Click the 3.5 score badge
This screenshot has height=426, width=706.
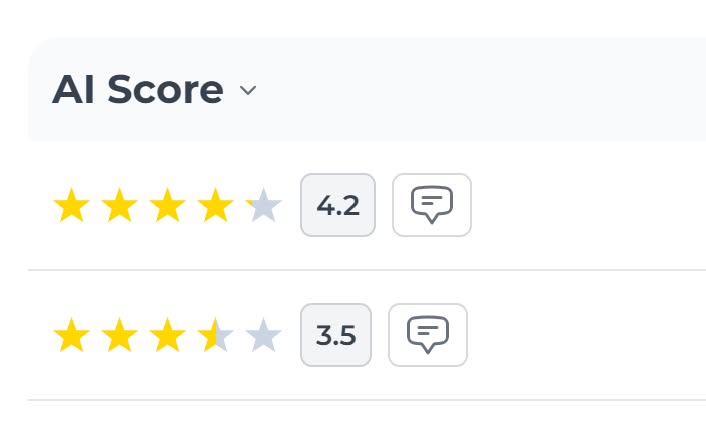pos(335,335)
